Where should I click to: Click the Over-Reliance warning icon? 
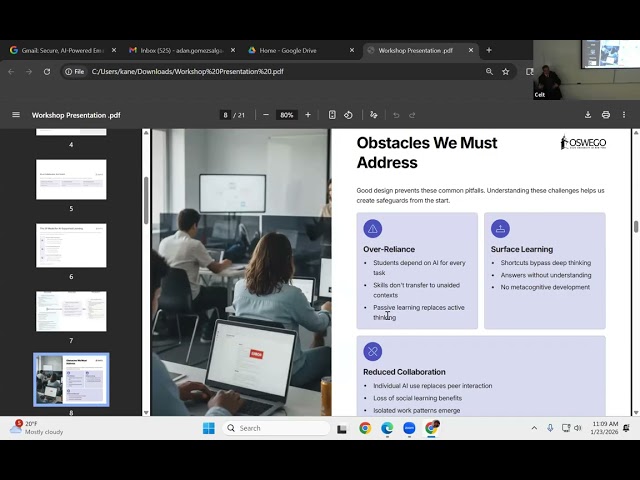(373, 229)
